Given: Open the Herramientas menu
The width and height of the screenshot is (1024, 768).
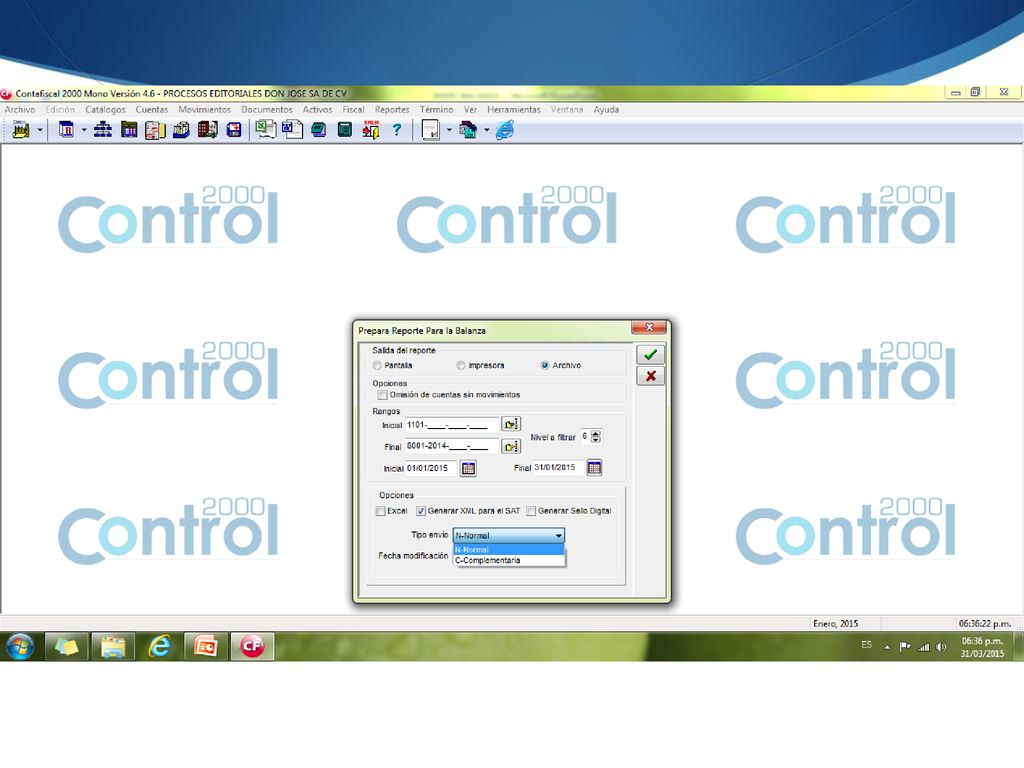Looking at the screenshot, I should tap(513, 110).
